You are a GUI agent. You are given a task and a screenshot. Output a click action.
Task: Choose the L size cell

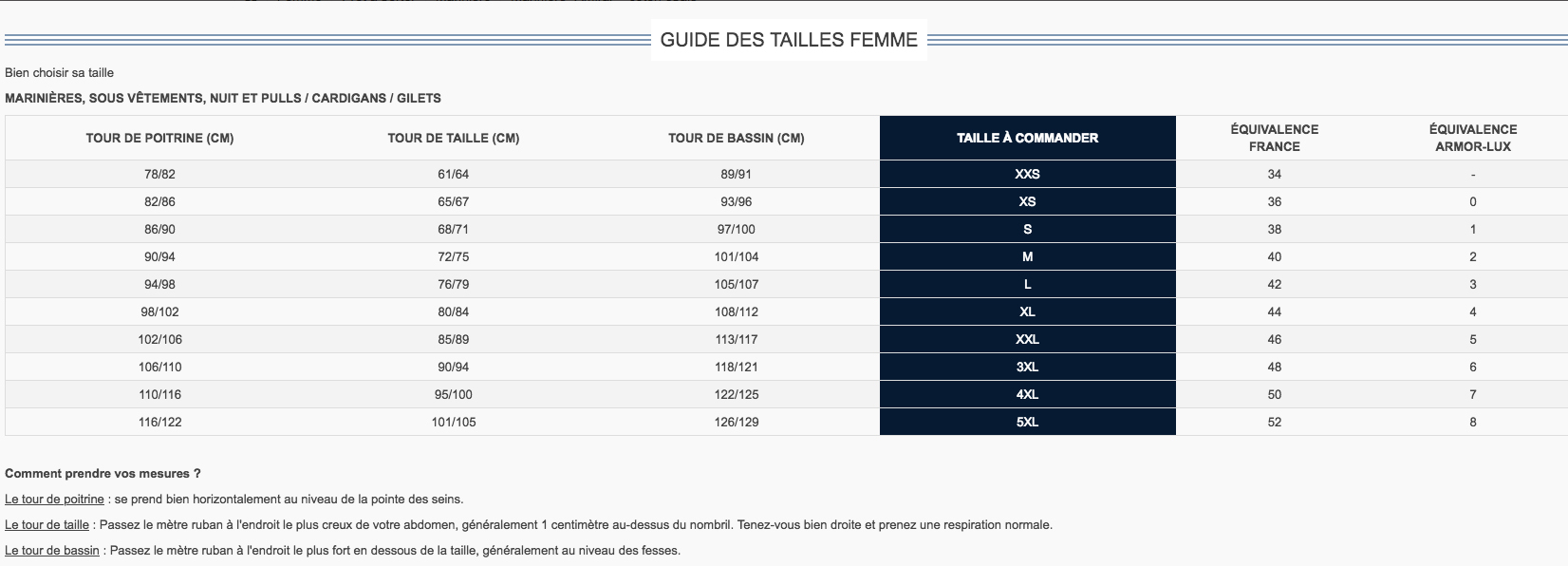click(1028, 284)
